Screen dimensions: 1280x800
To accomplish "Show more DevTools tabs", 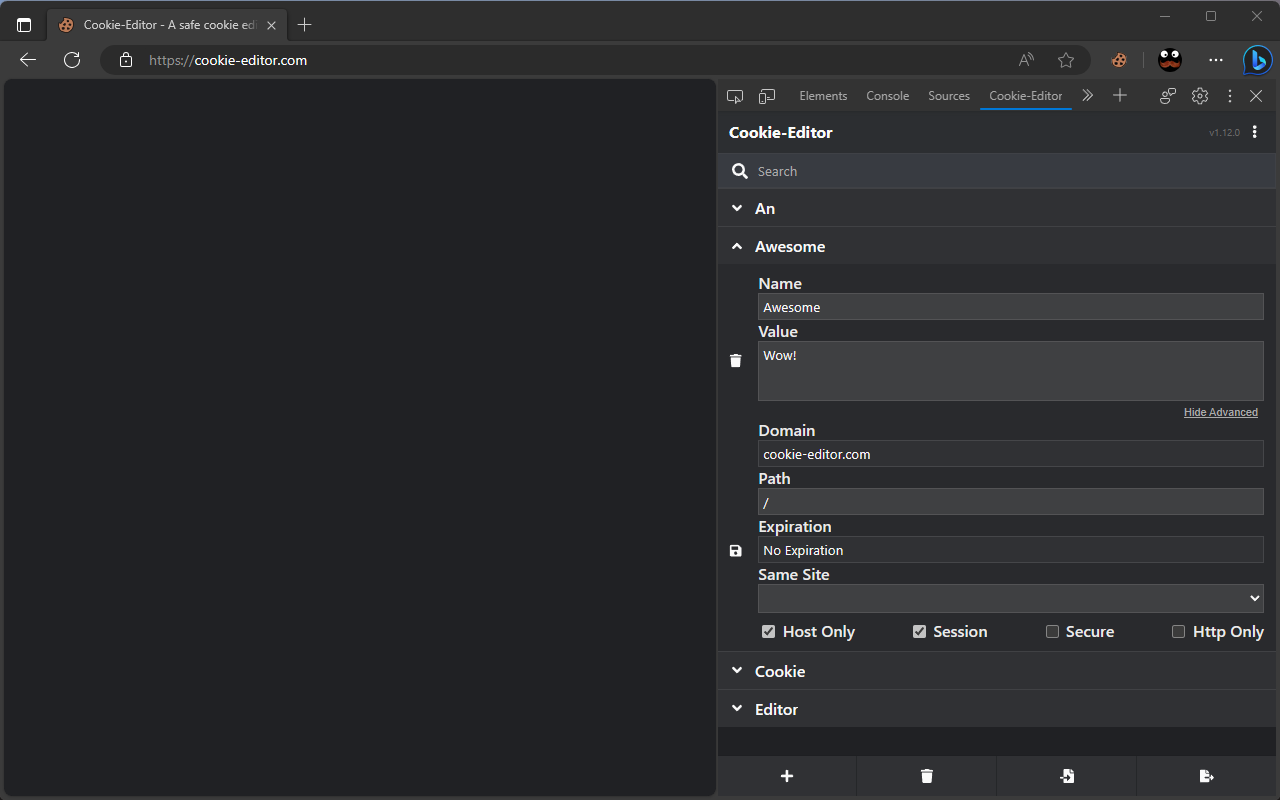I will (1088, 96).
